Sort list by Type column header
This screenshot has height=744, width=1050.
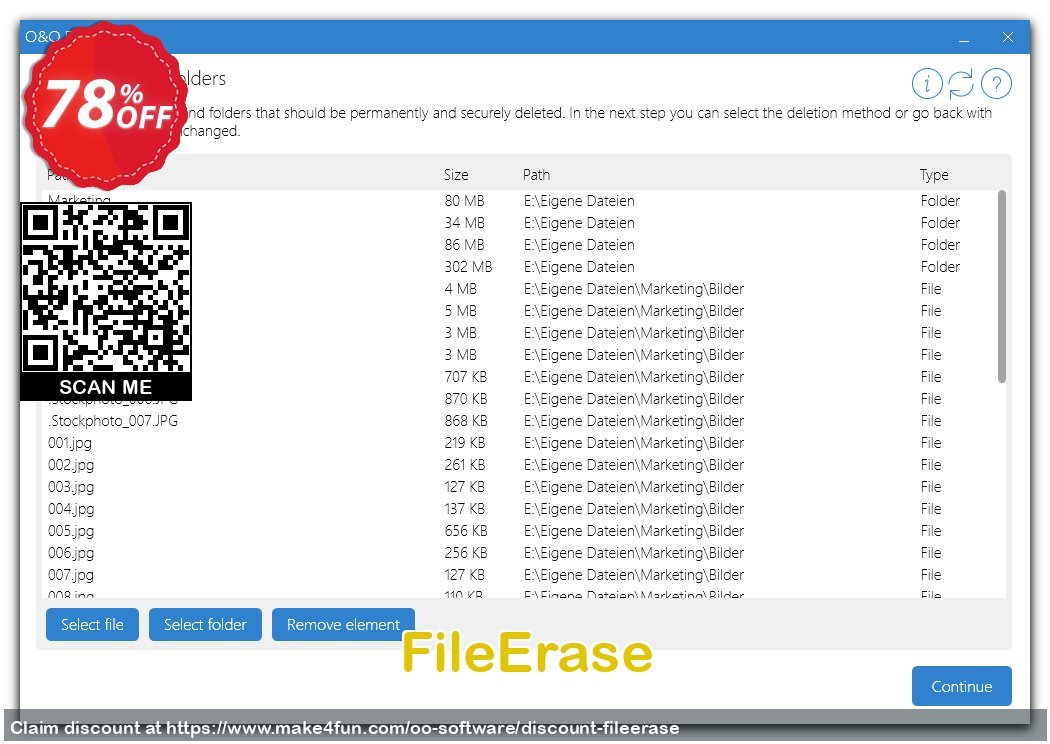coord(934,175)
